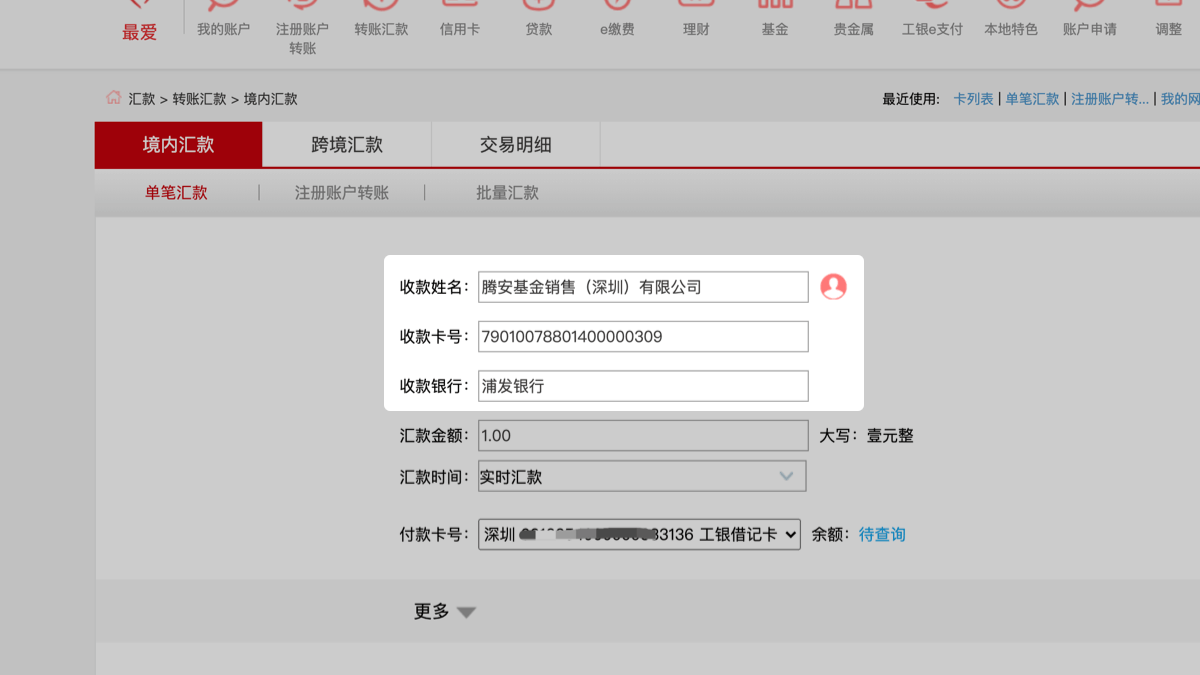Switch to 跨境汇款 tab
The width and height of the screenshot is (1200, 675).
[347, 145]
